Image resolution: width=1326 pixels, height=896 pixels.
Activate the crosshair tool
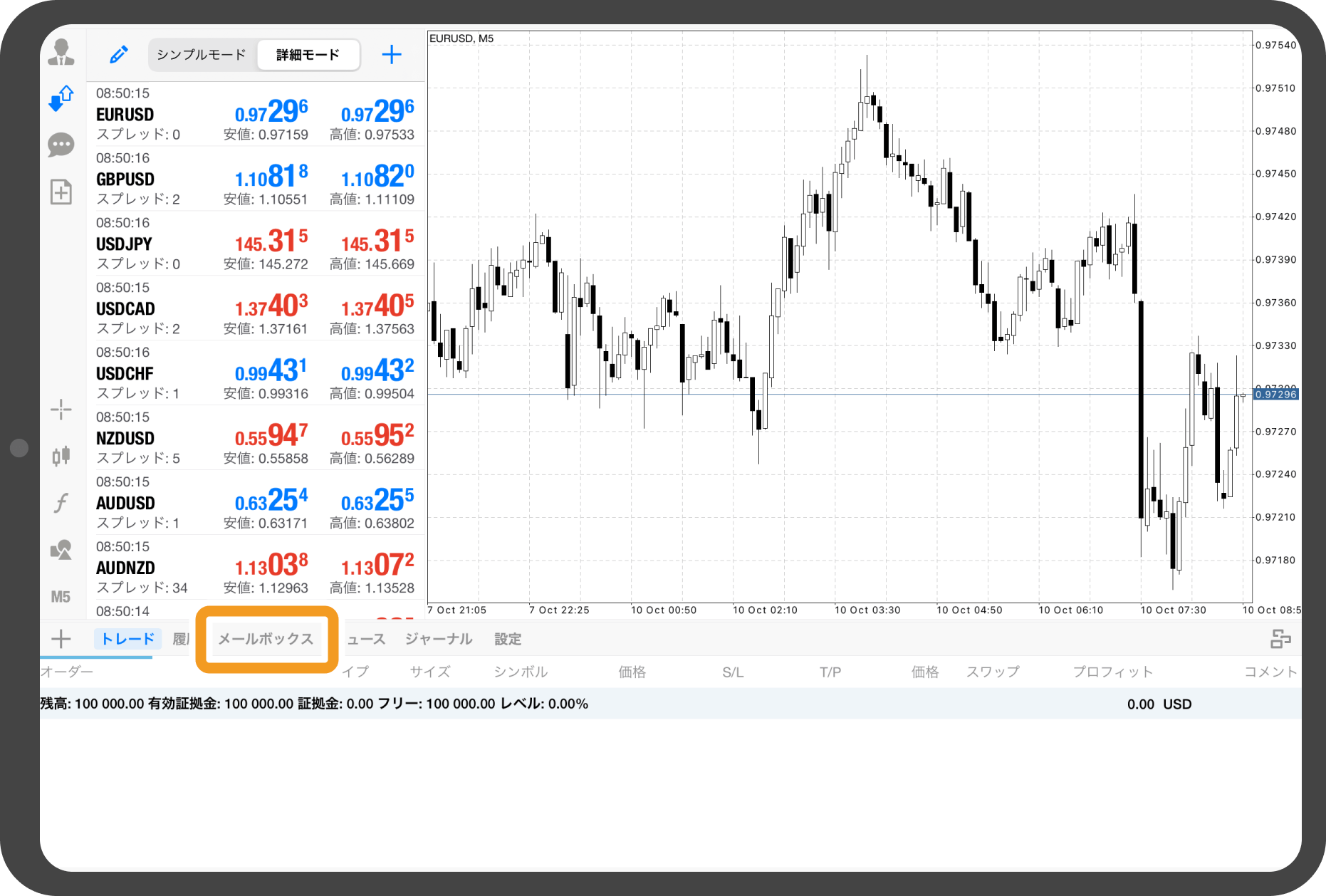click(61, 409)
